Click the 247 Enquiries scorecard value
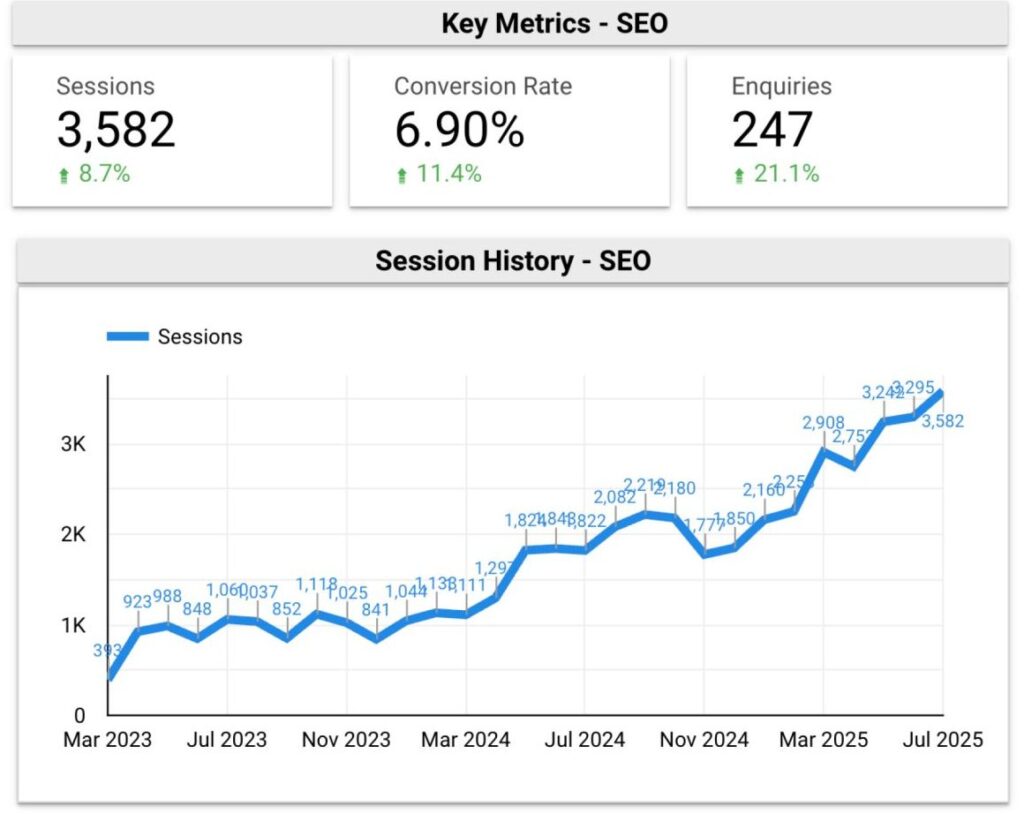 tap(772, 130)
